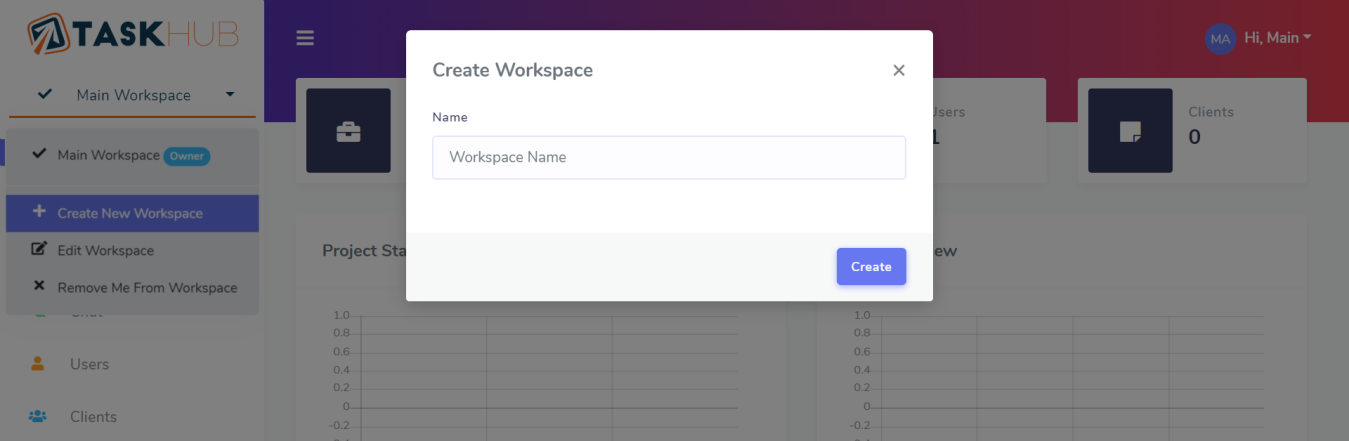Select Main Workspace with the Owner badge
This screenshot has height=441, width=1349.
[x=109, y=155]
